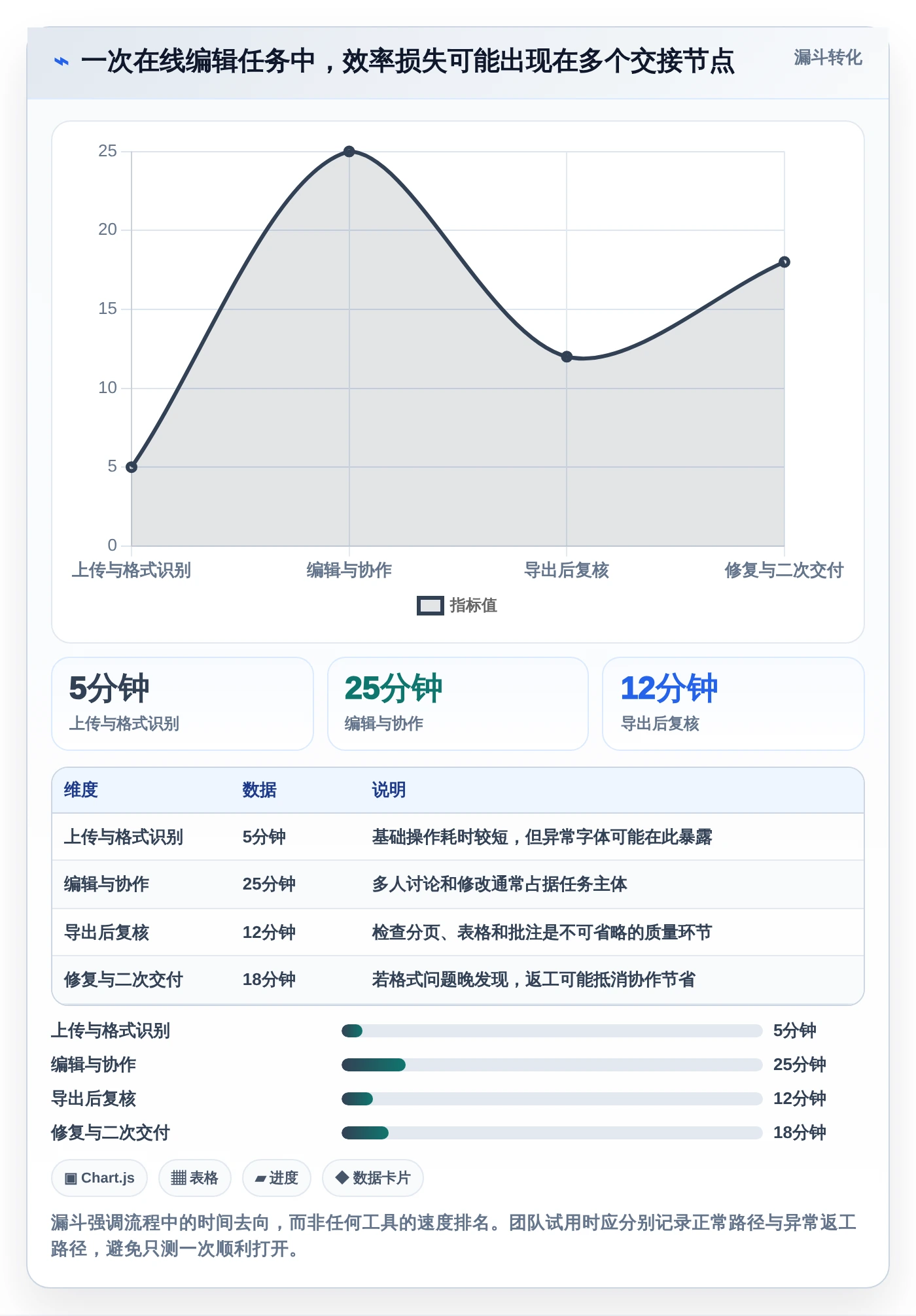Click the 上传与格式识别 progress bar
916x1316 pixels.
tap(552, 1031)
